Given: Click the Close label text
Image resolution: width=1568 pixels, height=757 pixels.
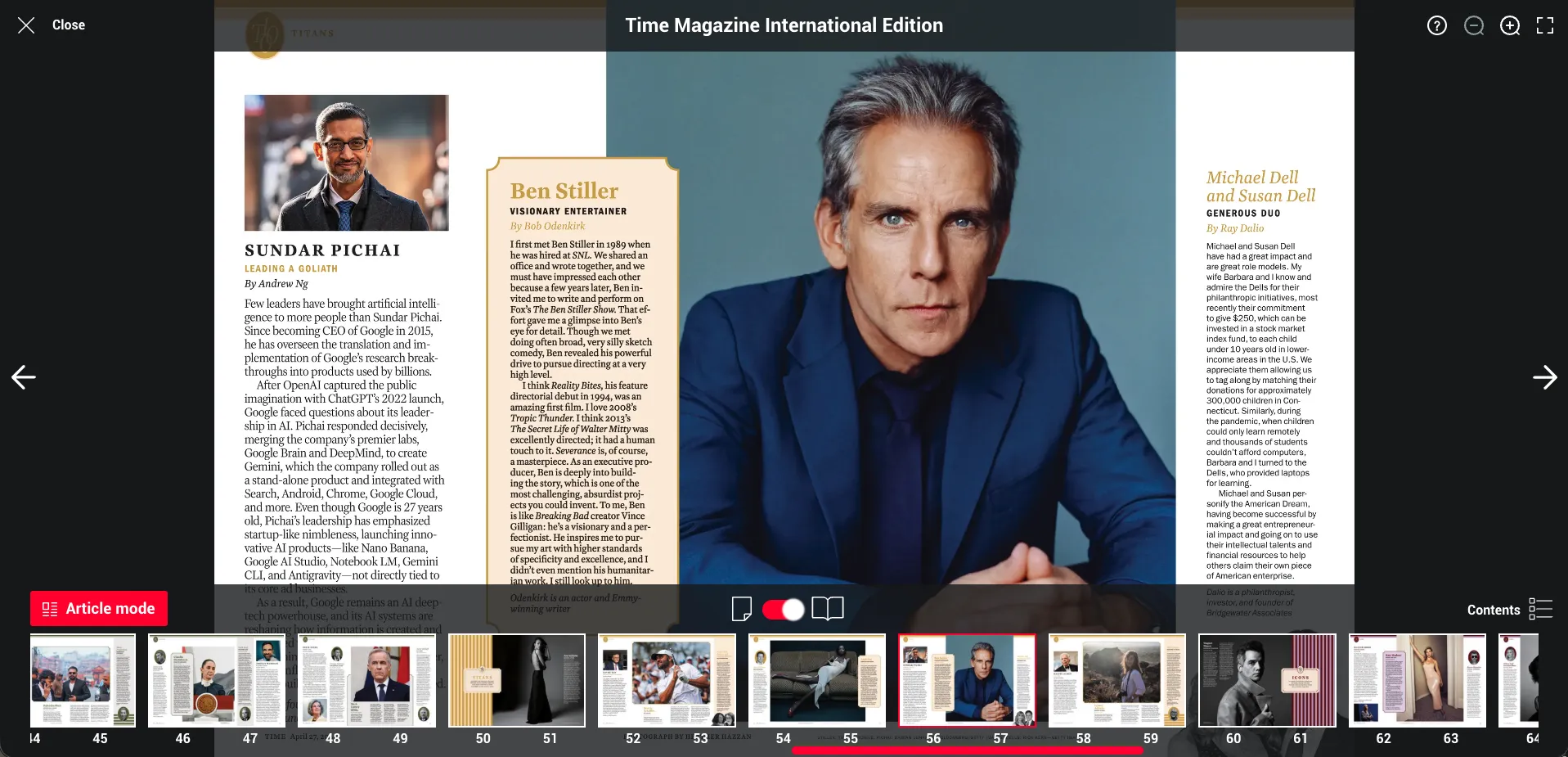Looking at the screenshot, I should click(69, 25).
